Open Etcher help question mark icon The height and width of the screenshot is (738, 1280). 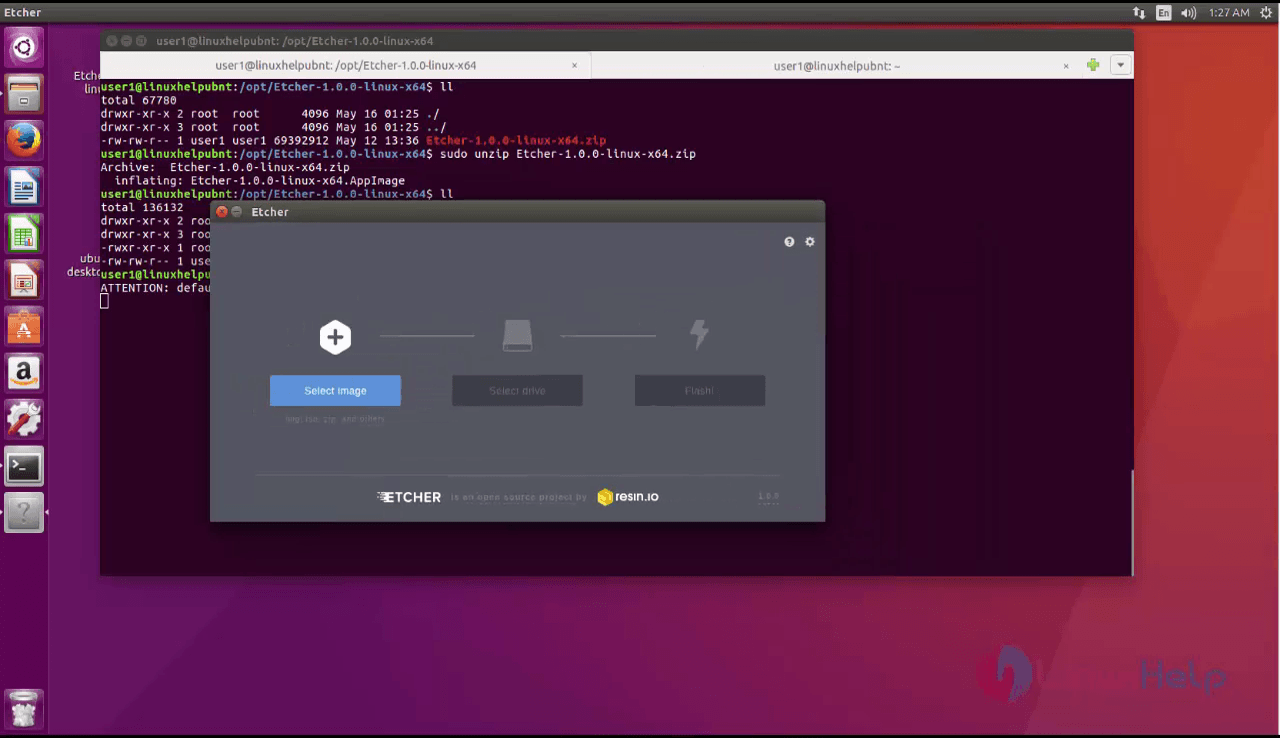click(x=789, y=242)
